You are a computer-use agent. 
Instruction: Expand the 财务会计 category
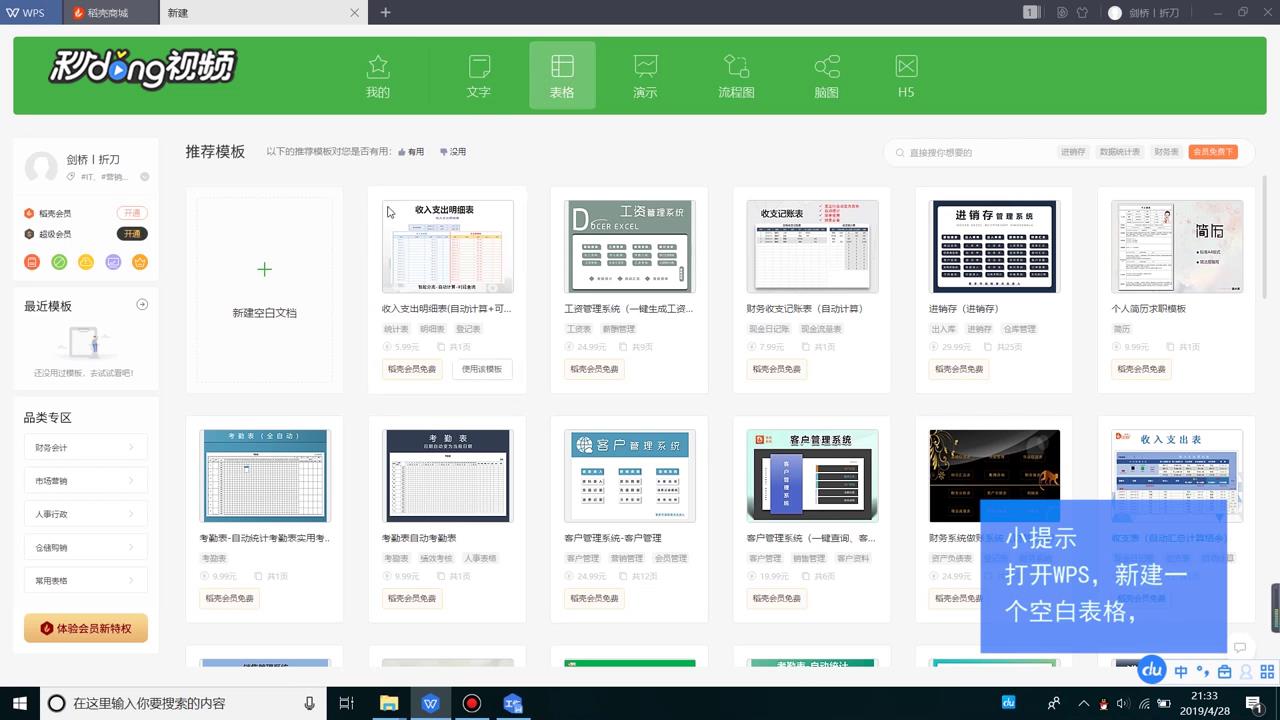[x=85, y=447]
